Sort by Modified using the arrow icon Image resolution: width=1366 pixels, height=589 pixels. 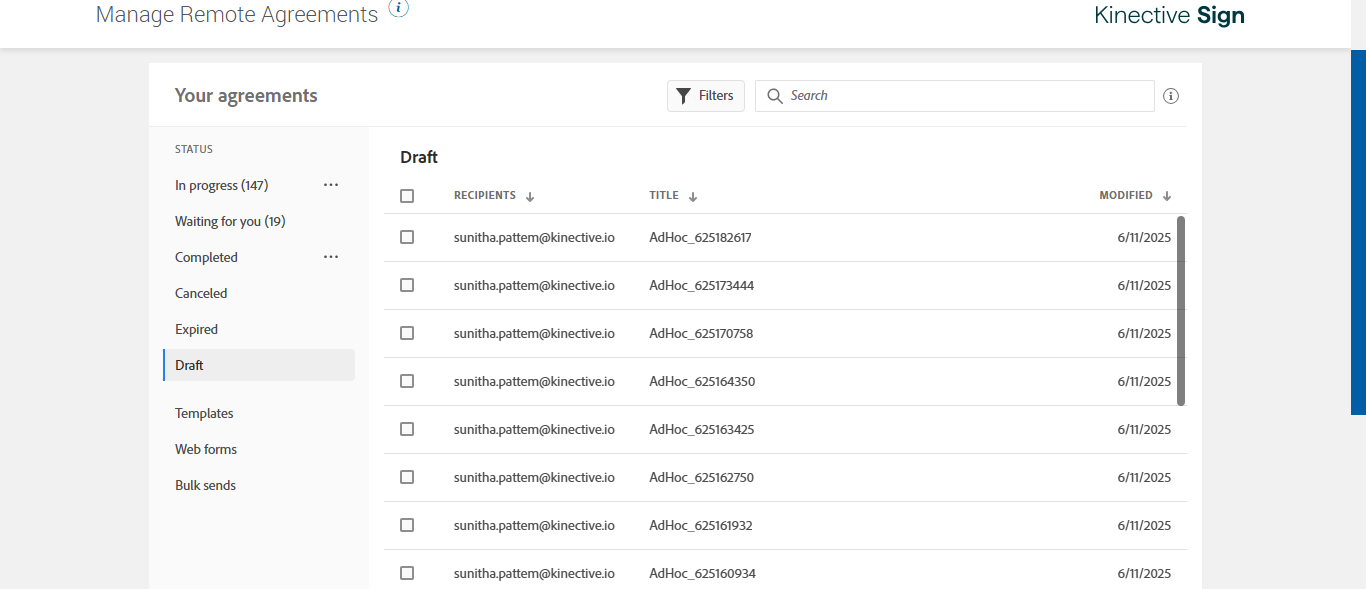[x=1167, y=197]
